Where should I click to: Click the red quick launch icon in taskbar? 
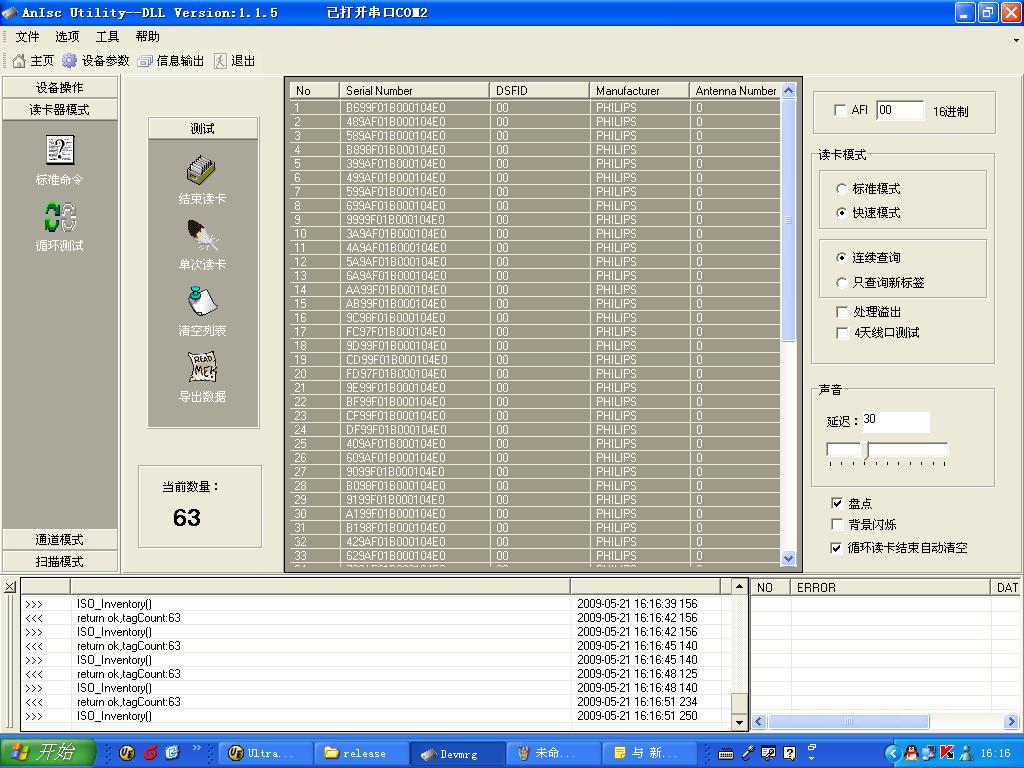coord(150,752)
